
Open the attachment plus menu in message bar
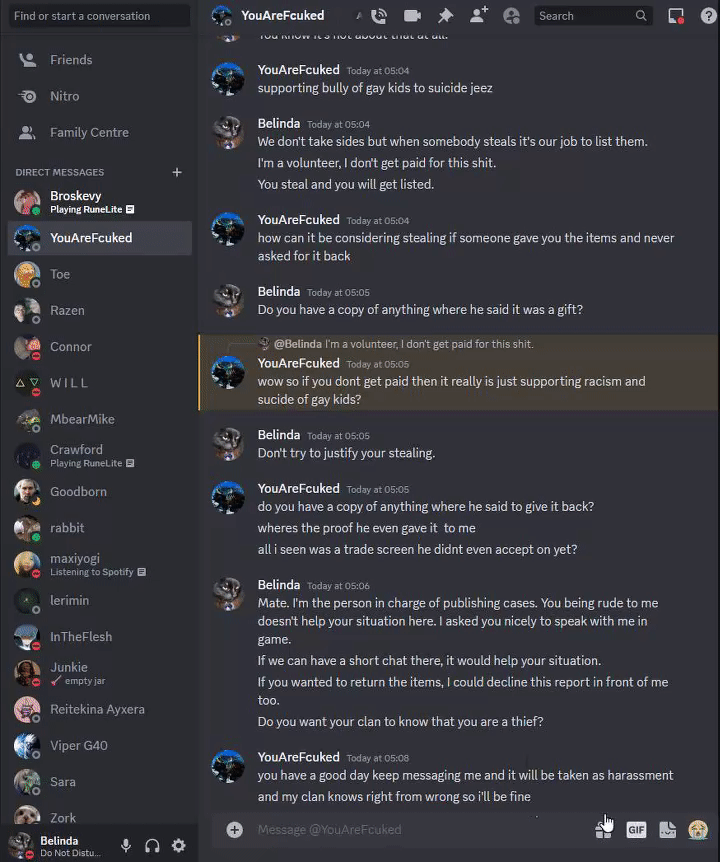235,830
